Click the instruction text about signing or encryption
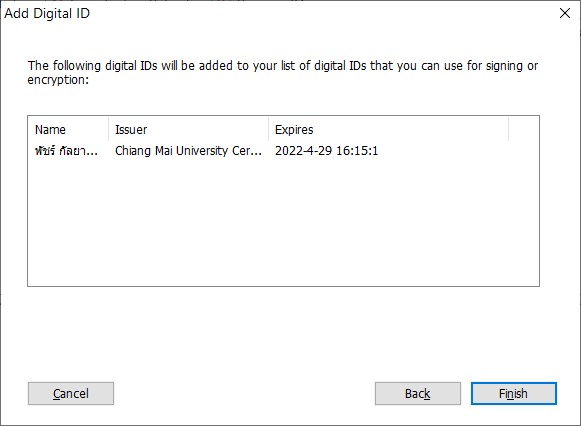 click(x=283, y=73)
